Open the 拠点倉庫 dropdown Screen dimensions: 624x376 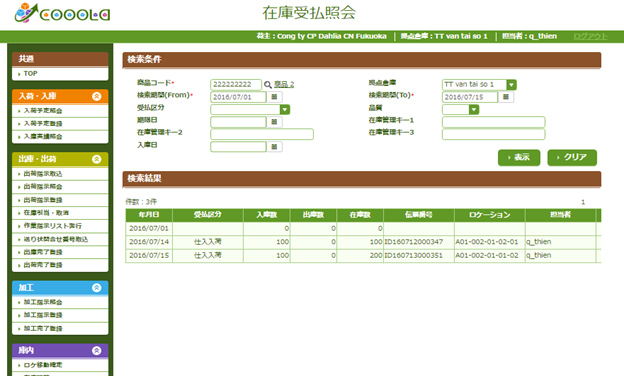[511, 85]
